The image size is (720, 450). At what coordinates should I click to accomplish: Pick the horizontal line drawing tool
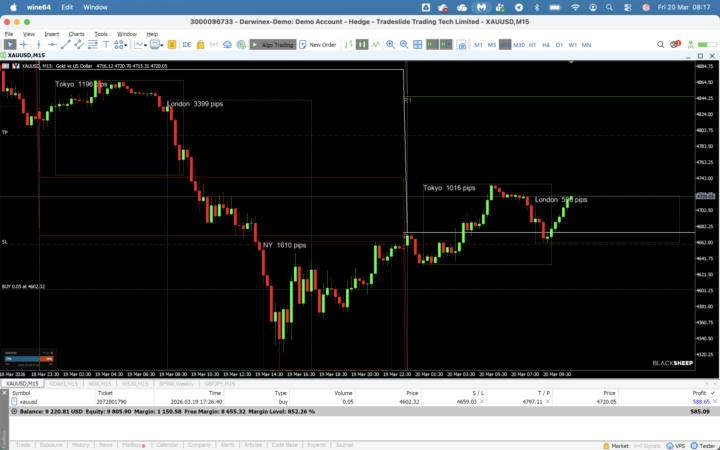click(x=52, y=45)
